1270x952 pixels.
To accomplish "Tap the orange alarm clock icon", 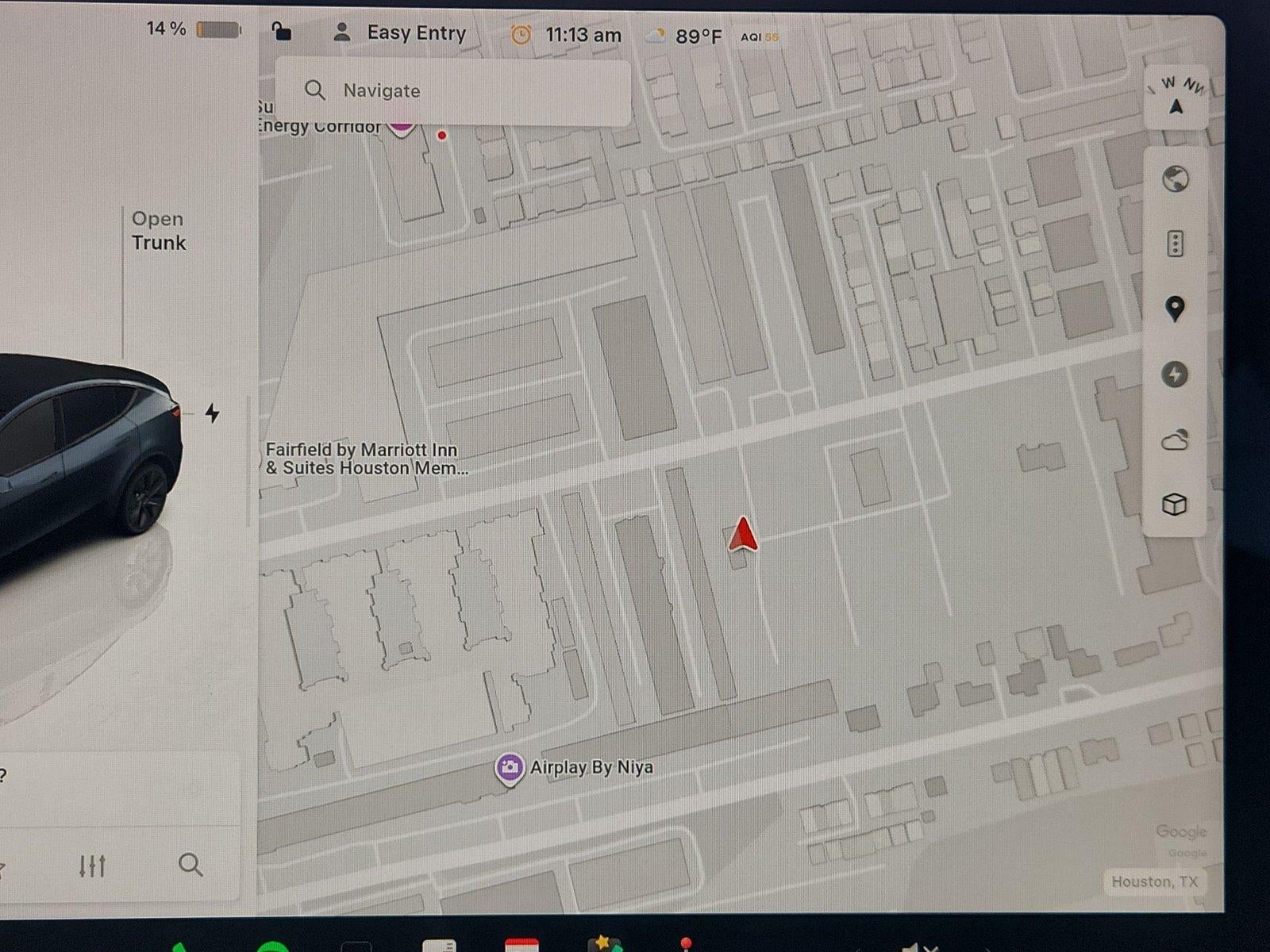I will [521, 35].
